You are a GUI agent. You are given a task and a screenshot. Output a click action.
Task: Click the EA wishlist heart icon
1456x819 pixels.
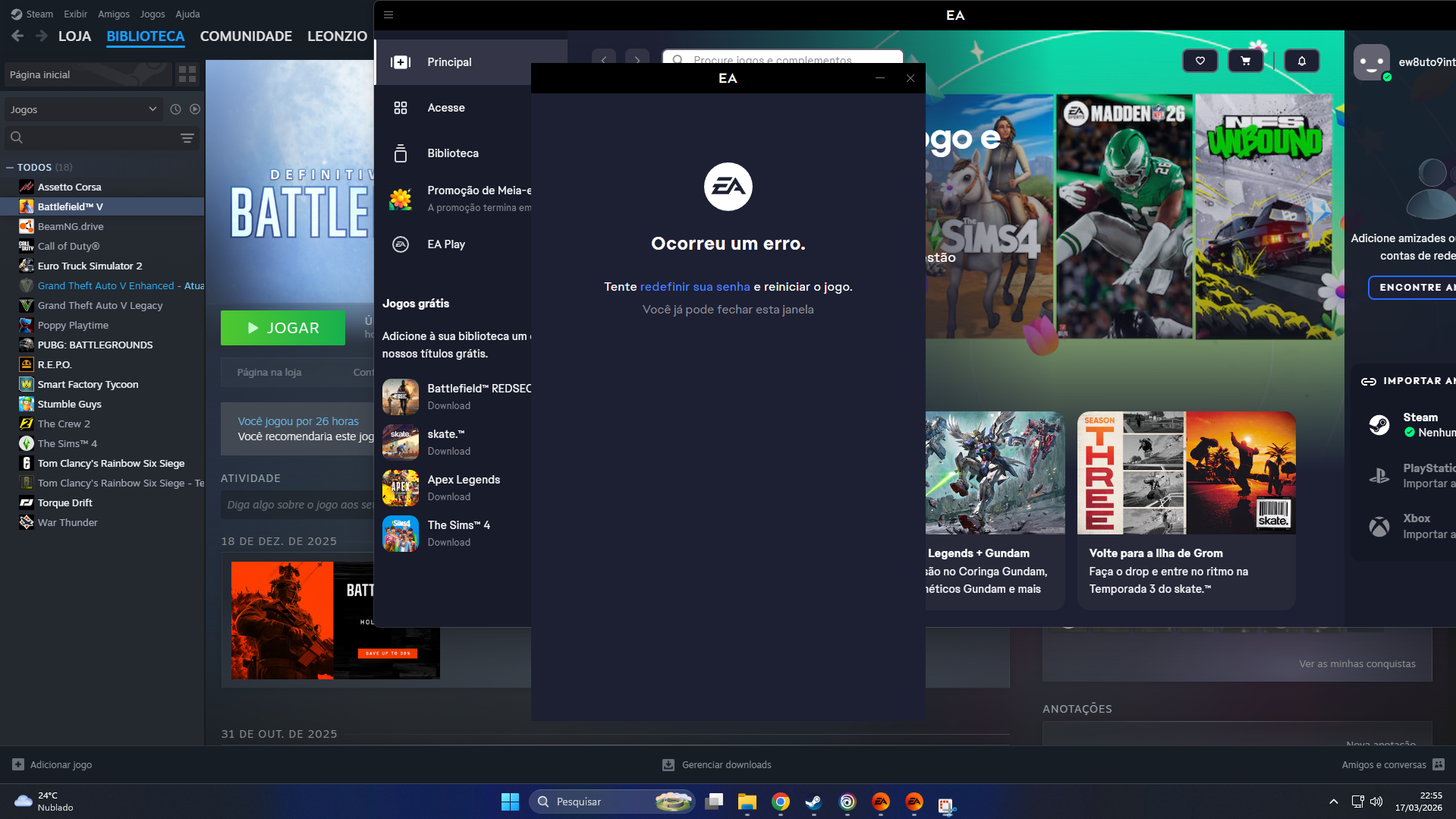[1200, 61]
